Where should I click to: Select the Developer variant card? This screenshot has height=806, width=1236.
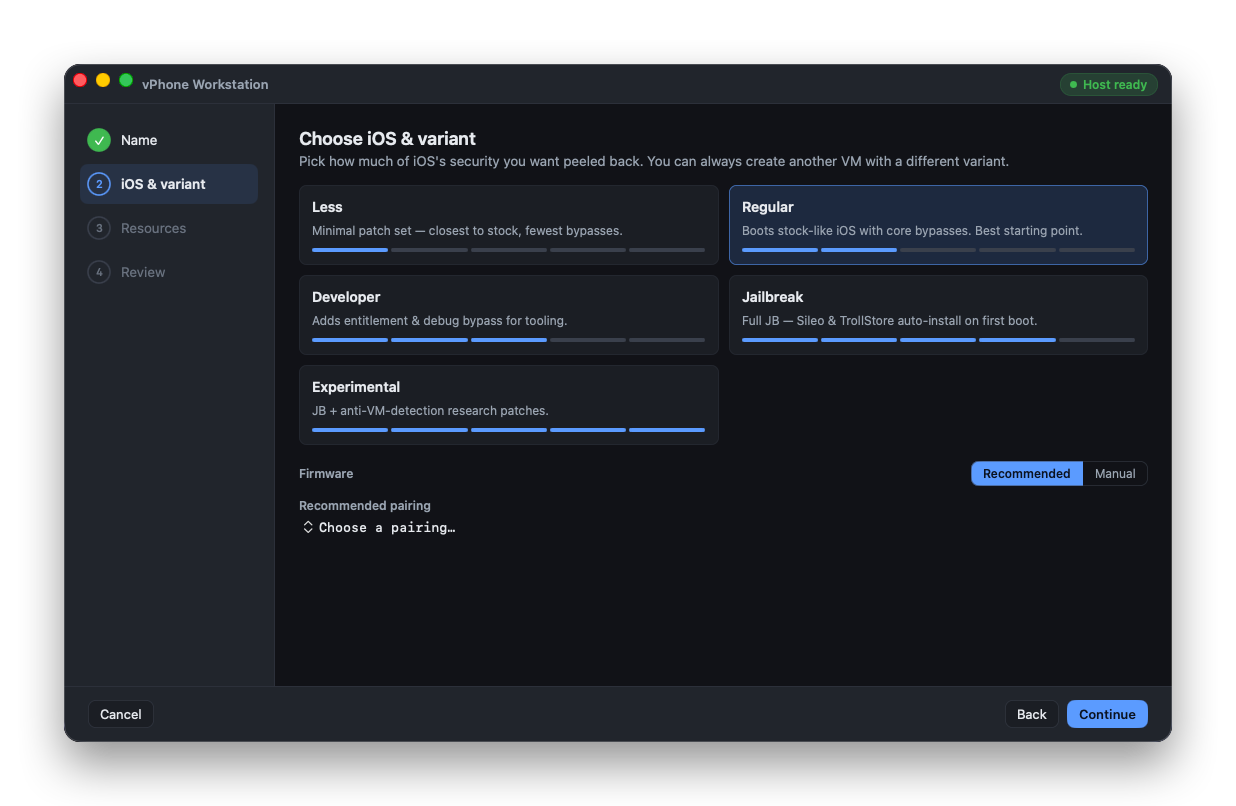coord(509,315)
